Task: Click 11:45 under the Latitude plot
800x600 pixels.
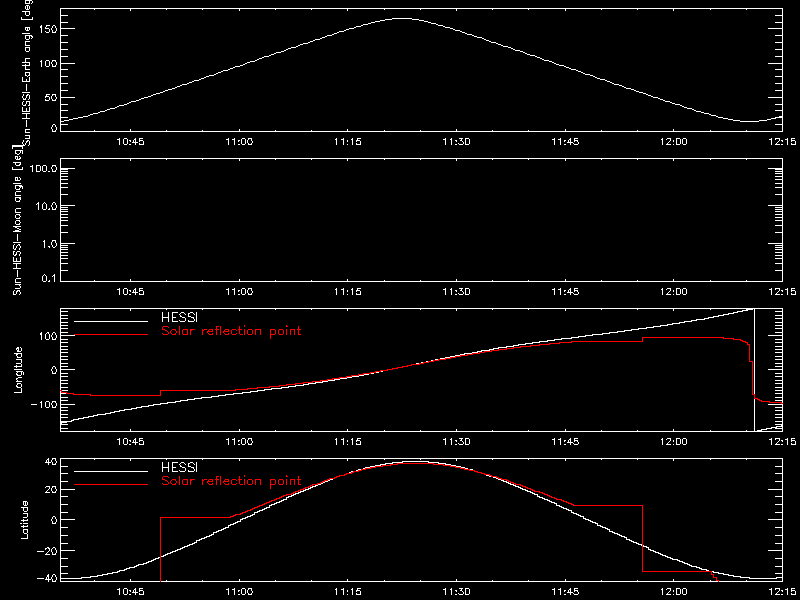Action: 565,592
